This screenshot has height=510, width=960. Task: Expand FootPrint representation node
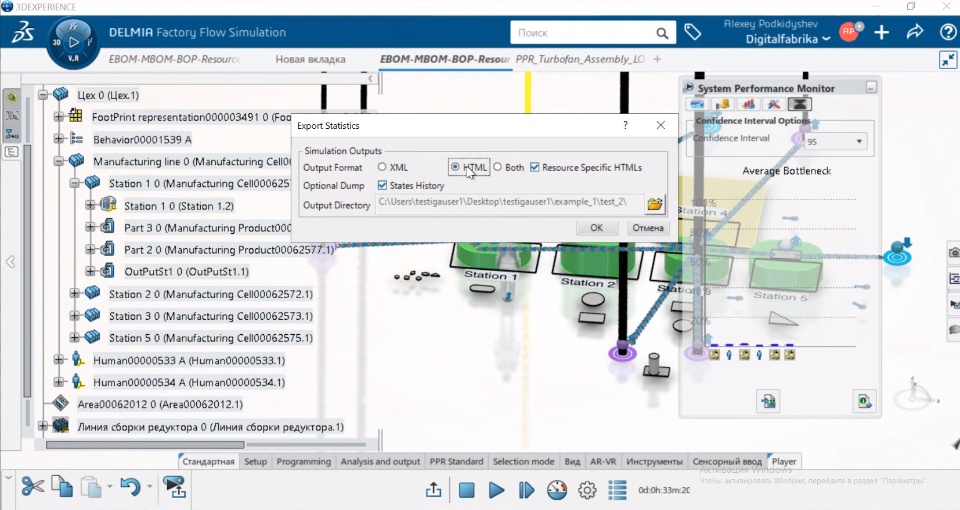click(58, 116)
